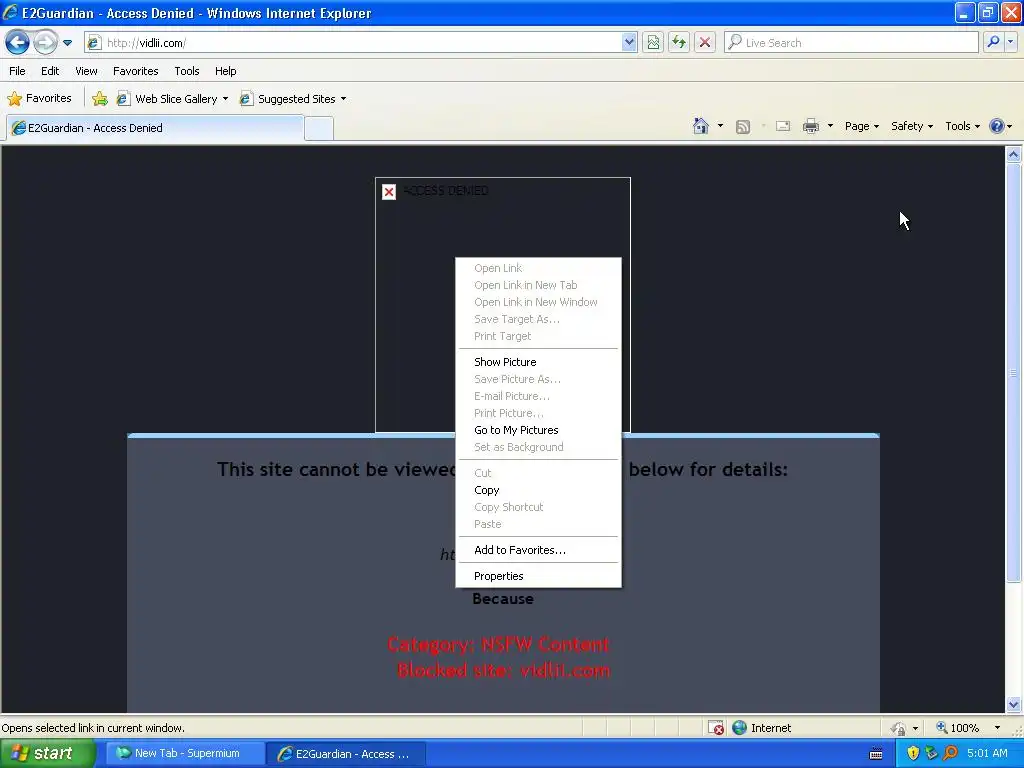This screenshot has height=768, width=1024.
Task: Expand the Home button dropdown arrow
Action: (720, 126)
